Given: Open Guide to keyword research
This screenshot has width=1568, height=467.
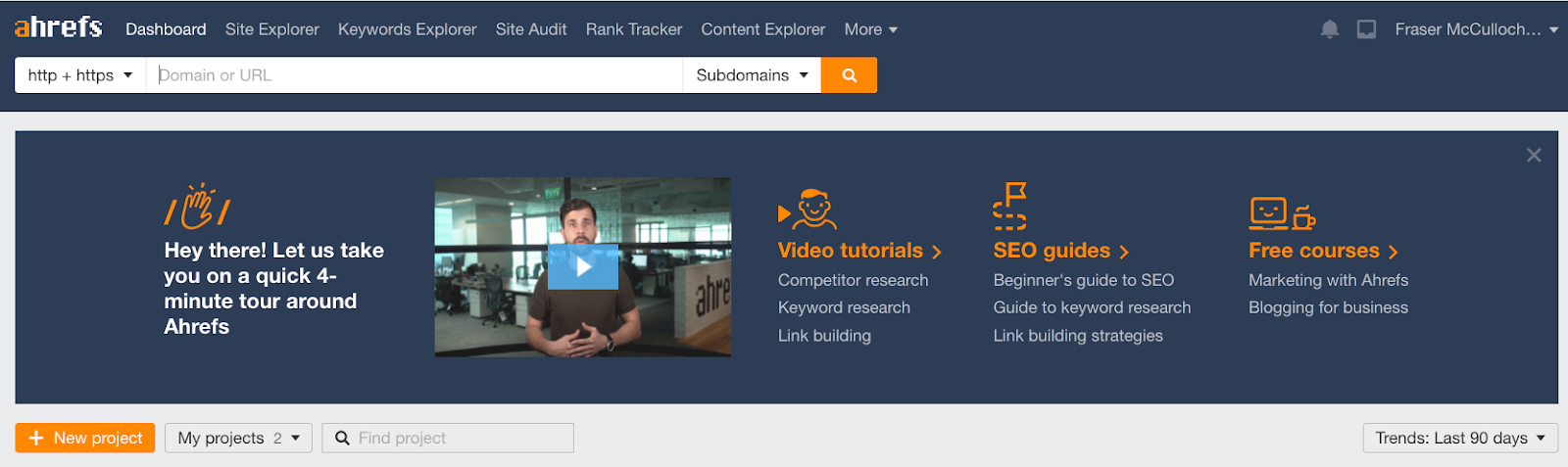Looking at the screenshot, I should 1092,307.
